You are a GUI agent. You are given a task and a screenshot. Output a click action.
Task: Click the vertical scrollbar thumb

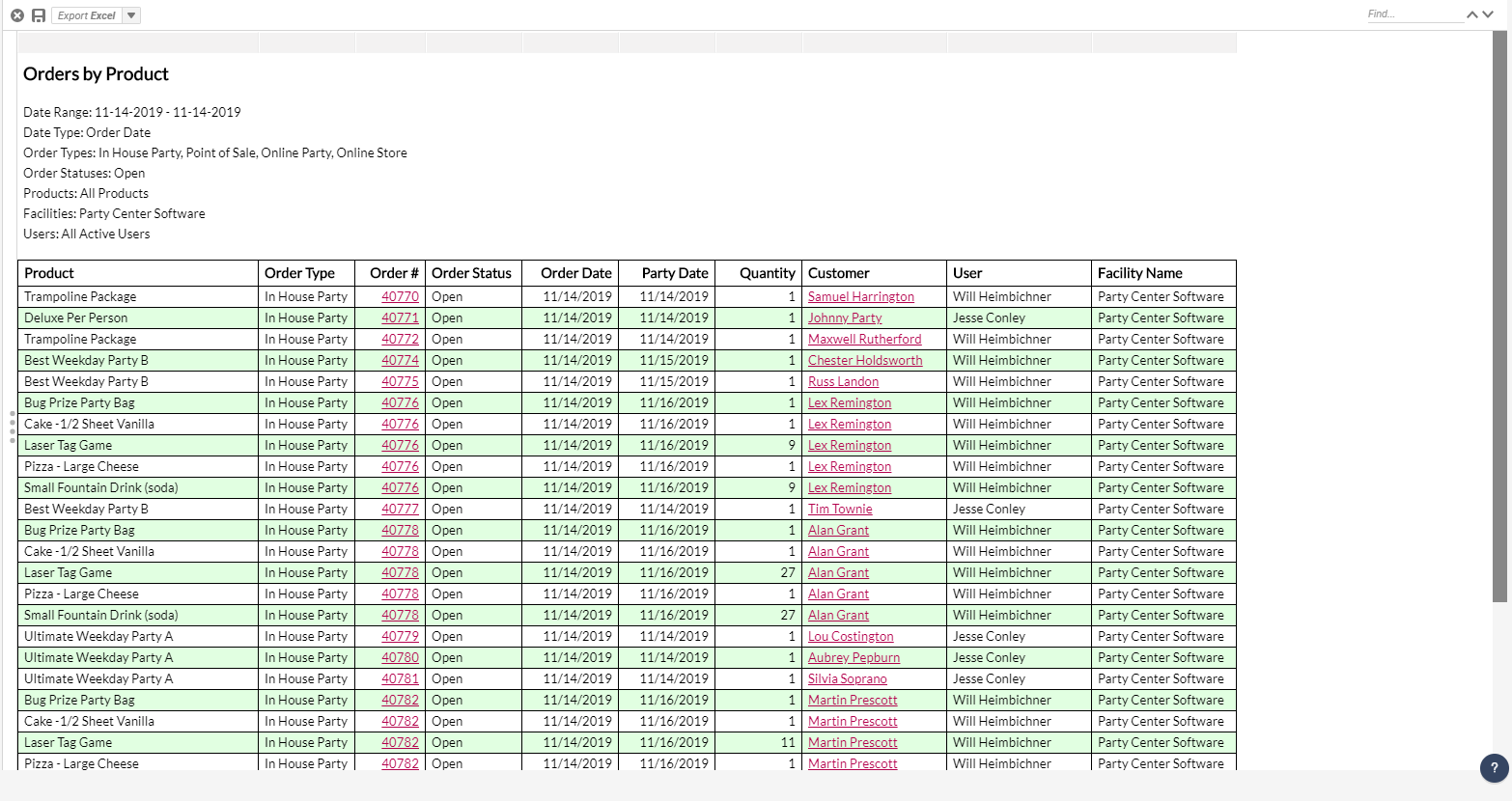1499,317
